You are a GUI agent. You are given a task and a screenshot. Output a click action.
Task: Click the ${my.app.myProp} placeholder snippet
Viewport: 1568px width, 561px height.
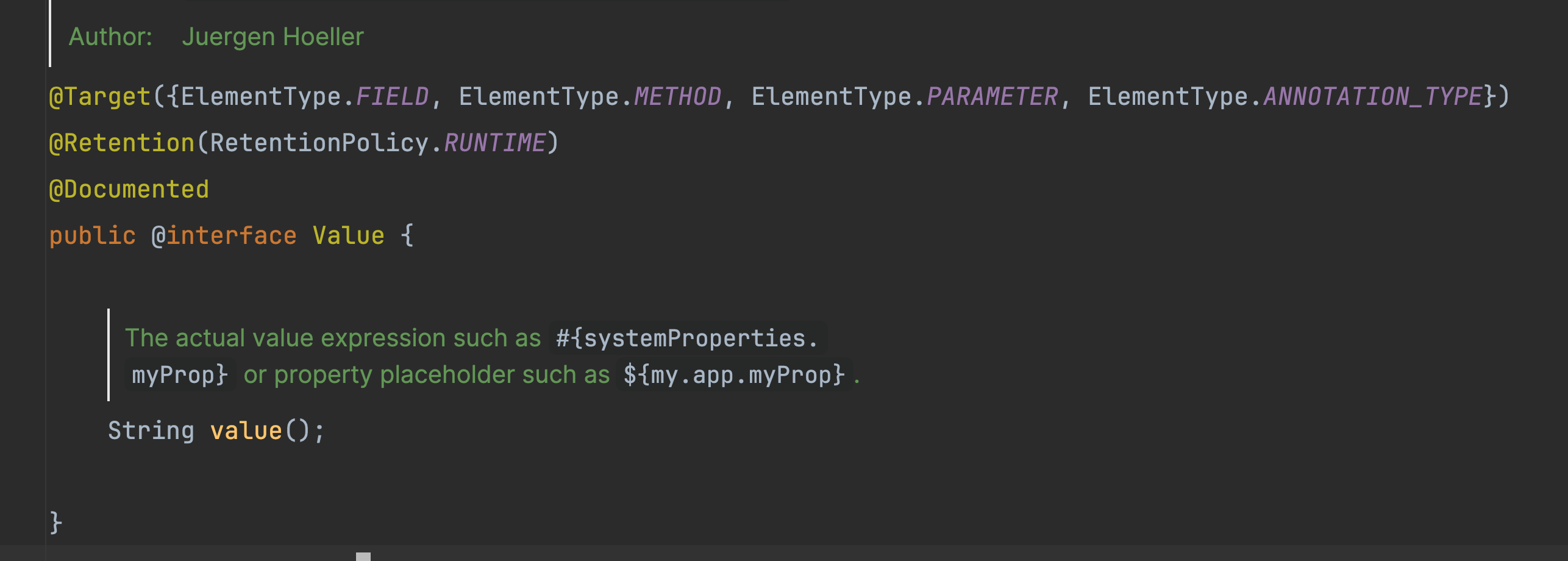(734, 374)
